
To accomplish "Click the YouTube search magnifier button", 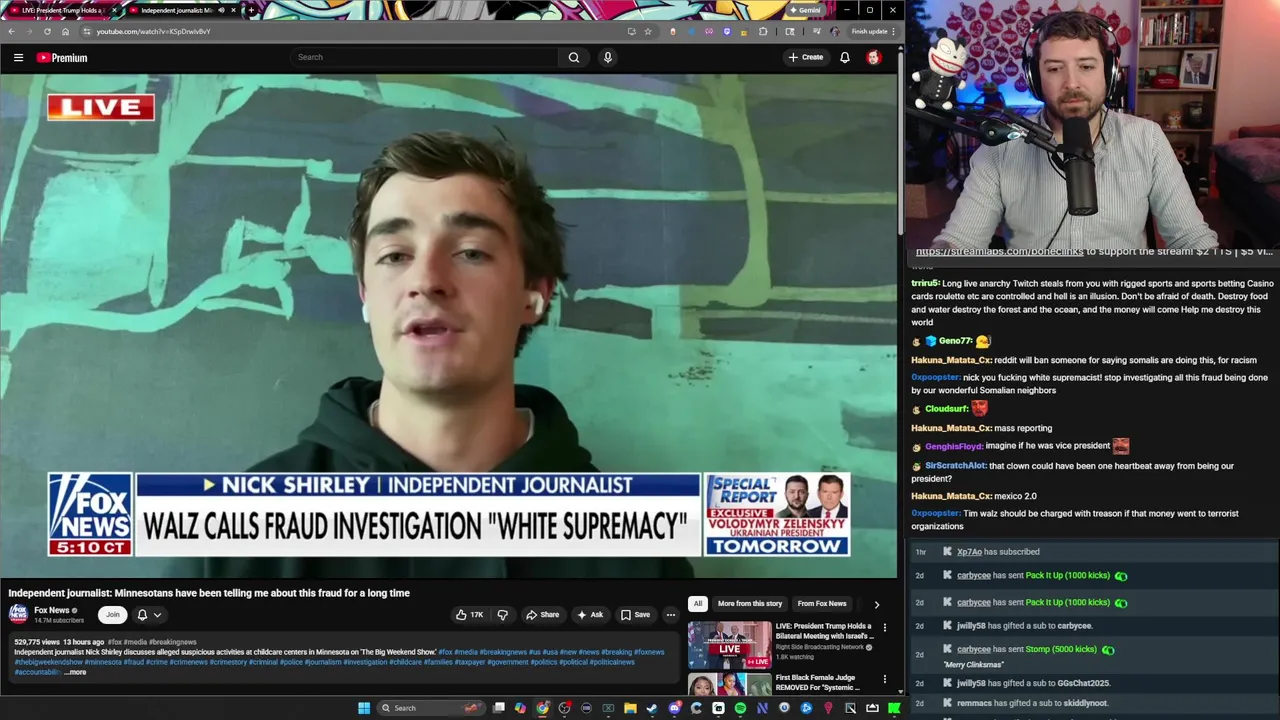I will click(x=574, y=57).
